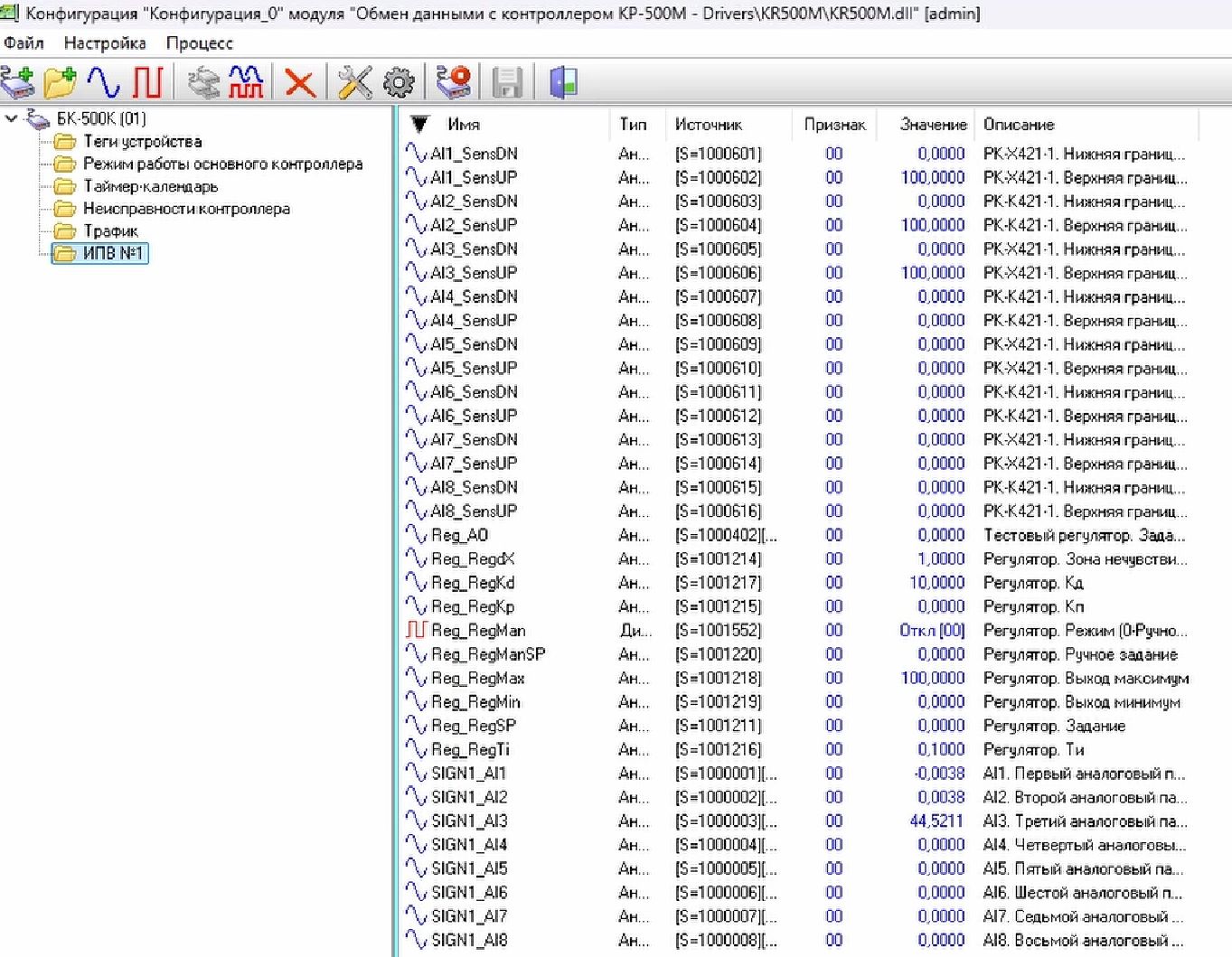Click the gear icon in toolbar
Image resolution: width=1232 pixels, height=957 pixels.
click(399, 83)
